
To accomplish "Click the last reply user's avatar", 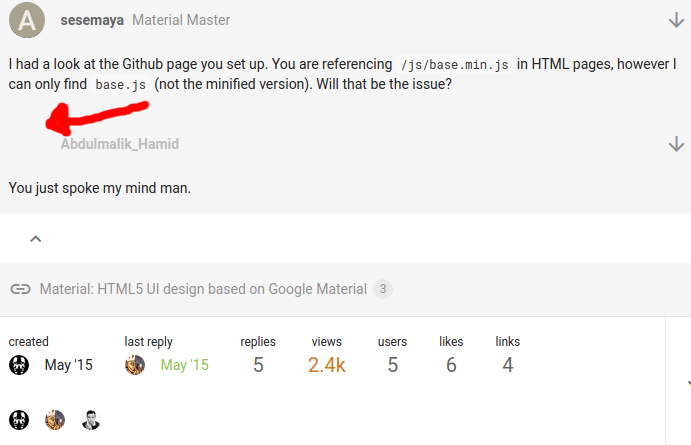I will tap(135, 365).
